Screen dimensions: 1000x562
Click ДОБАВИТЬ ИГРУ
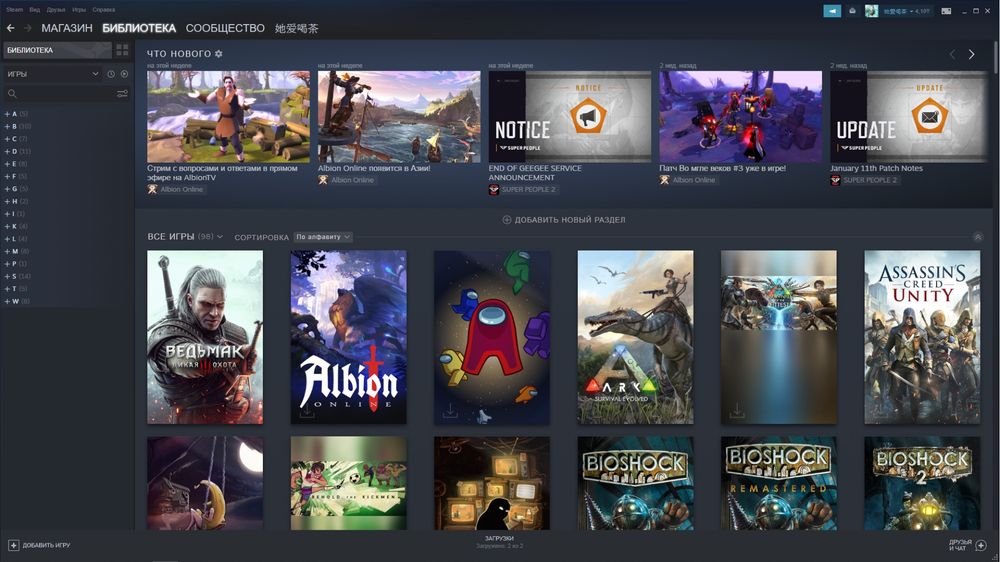click(x=40, y=545)
